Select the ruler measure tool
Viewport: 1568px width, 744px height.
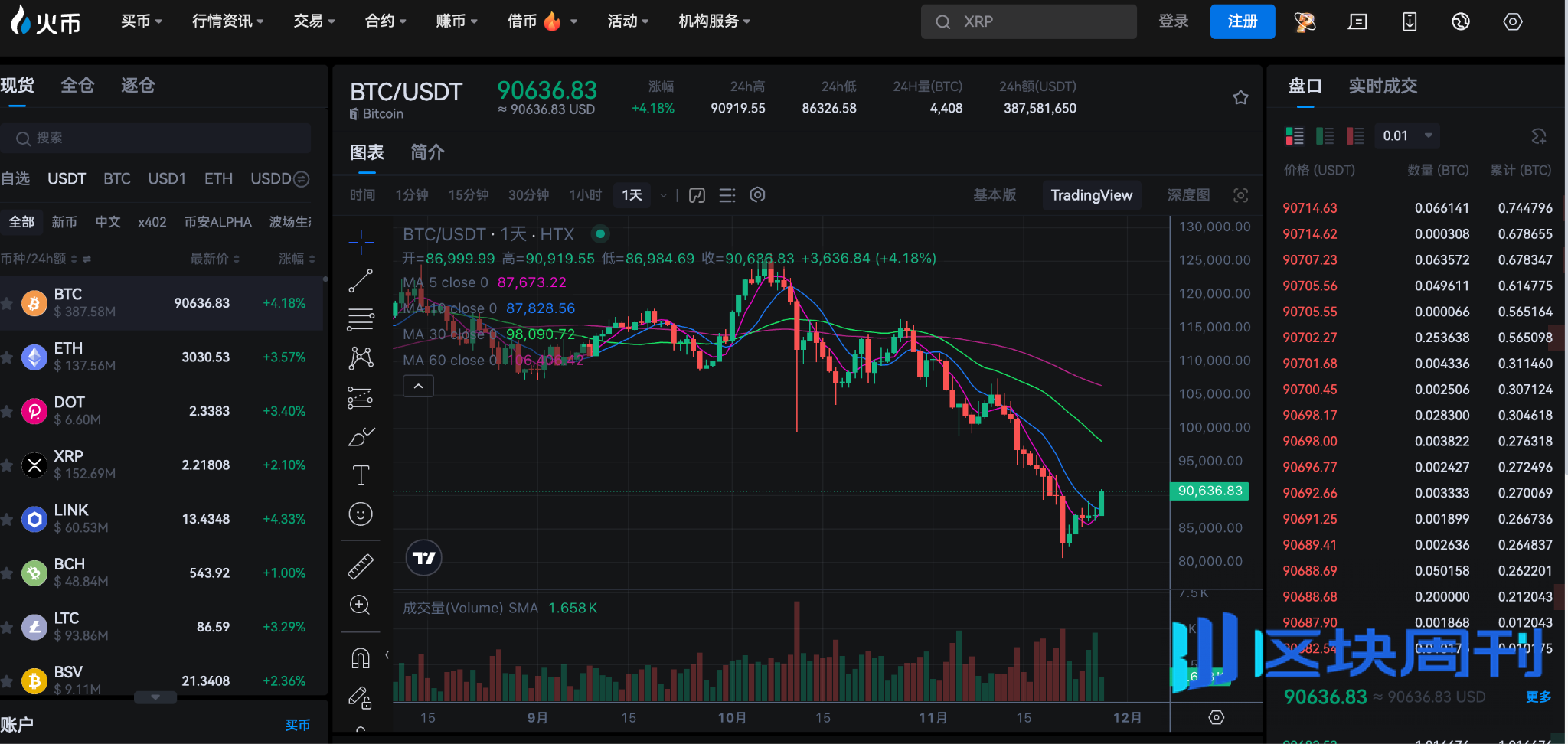pyautogui.click(x=361, y=566)
